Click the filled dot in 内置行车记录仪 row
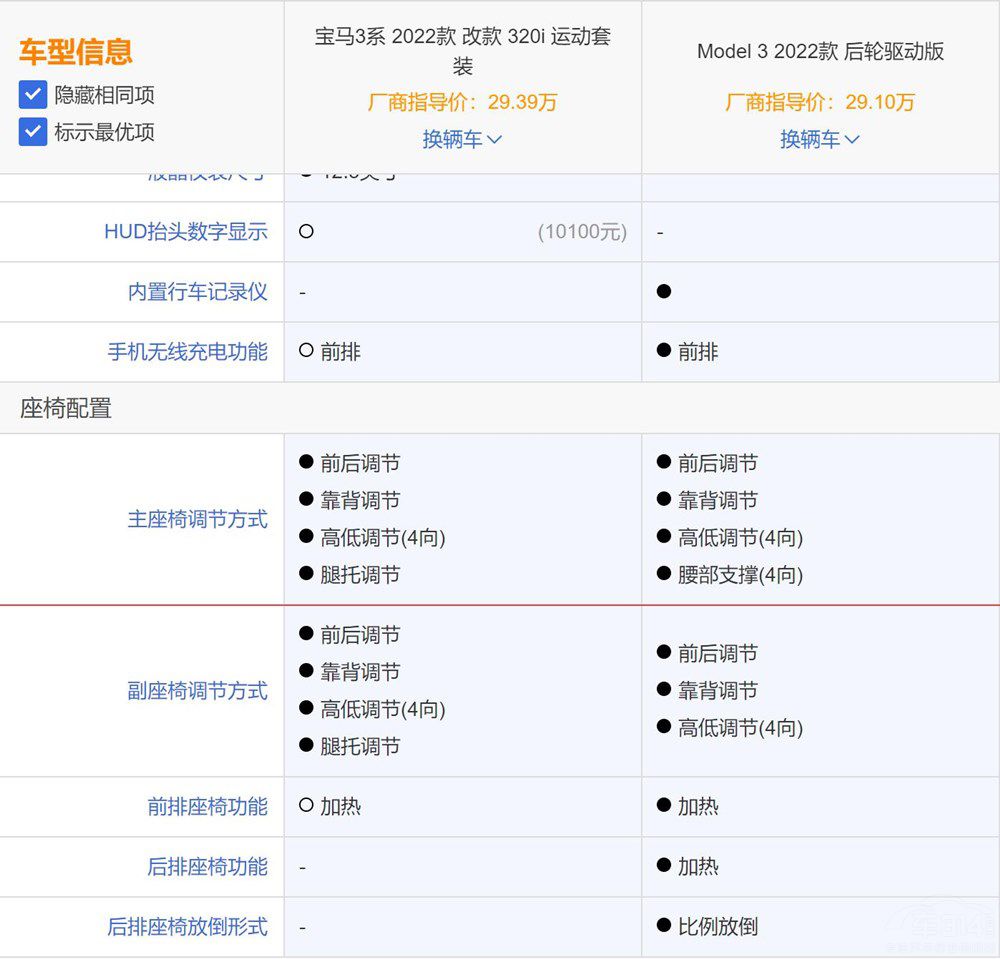Viewport: 1000px width, 959px height. [664, 292]
